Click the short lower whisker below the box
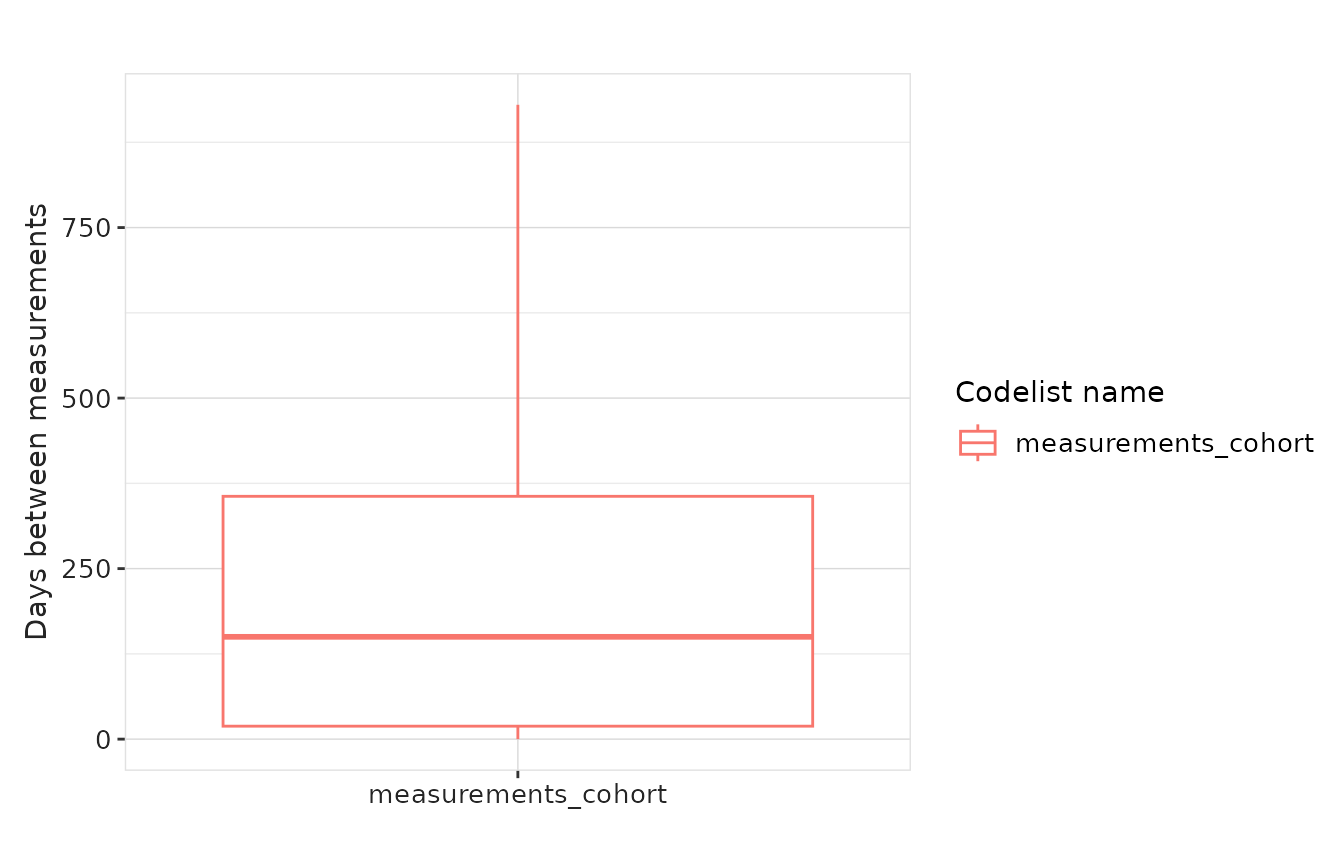The height and width of the screenshot is (865, 1344). [x=518, y=732]
